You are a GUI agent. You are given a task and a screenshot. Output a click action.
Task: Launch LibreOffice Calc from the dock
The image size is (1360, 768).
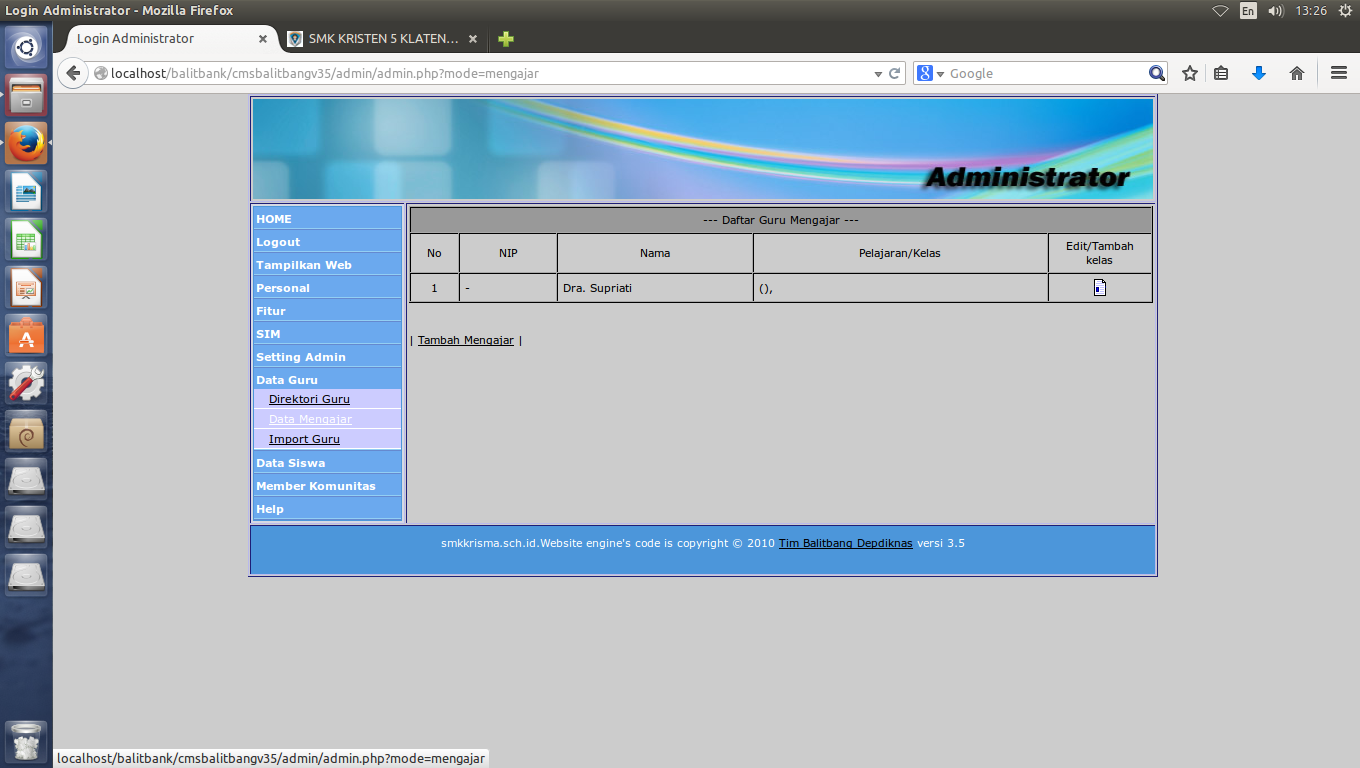[26, 239]
